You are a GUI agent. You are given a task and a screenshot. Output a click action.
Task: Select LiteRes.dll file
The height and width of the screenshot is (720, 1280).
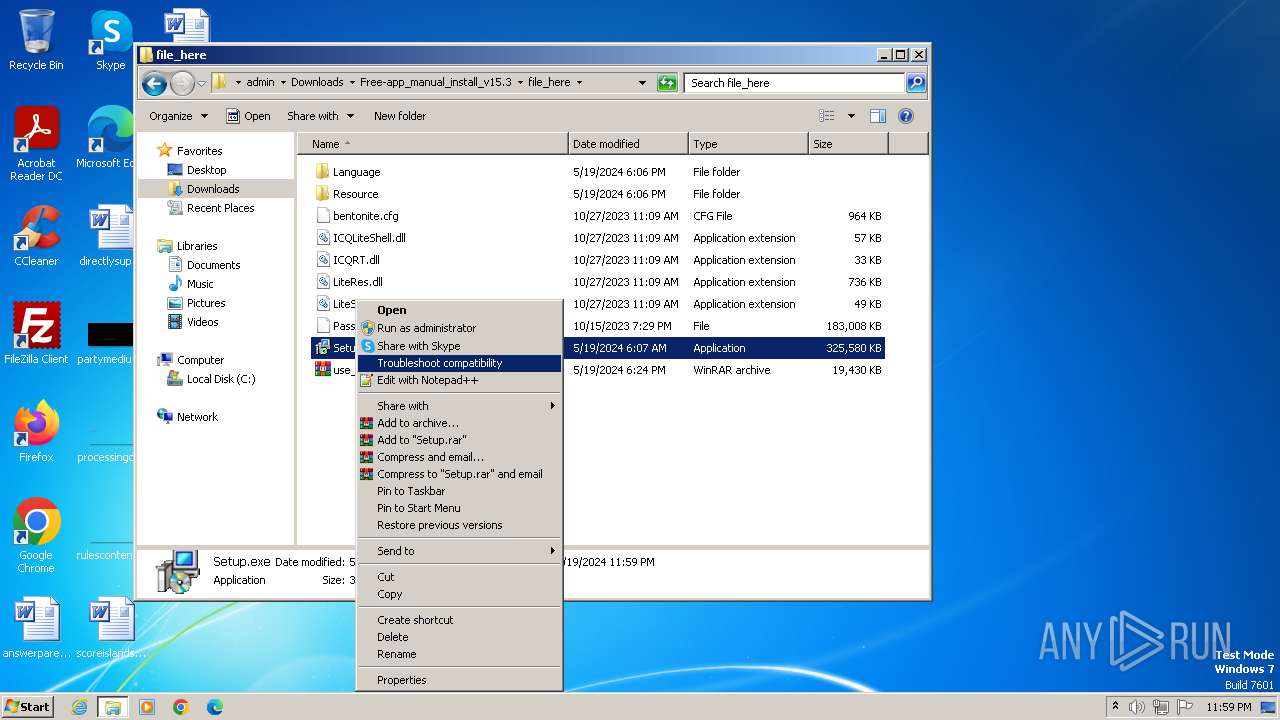pyautogui.click(x=598, y=282)
